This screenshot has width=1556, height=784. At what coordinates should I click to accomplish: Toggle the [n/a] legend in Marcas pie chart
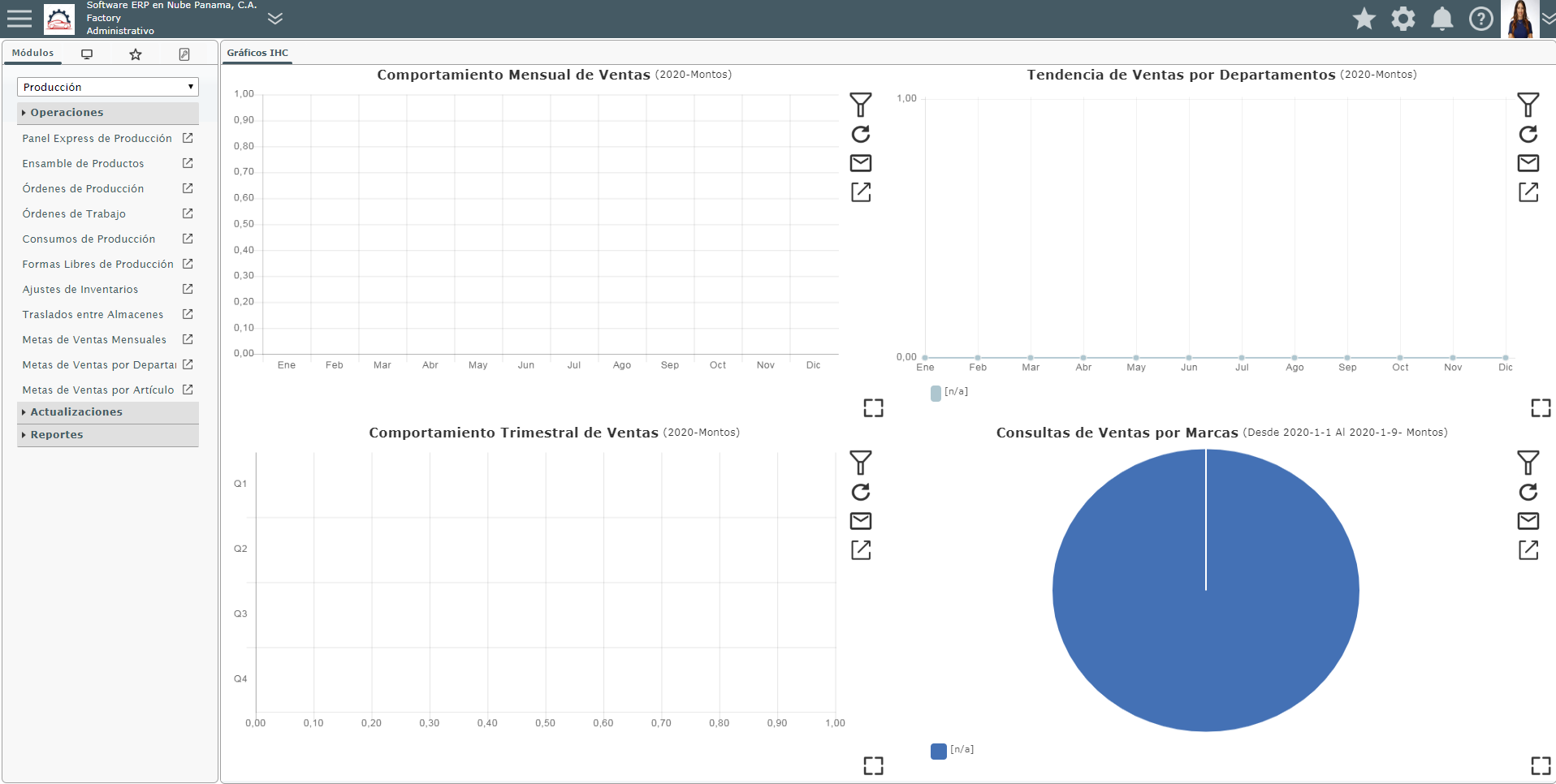(952, 750)
